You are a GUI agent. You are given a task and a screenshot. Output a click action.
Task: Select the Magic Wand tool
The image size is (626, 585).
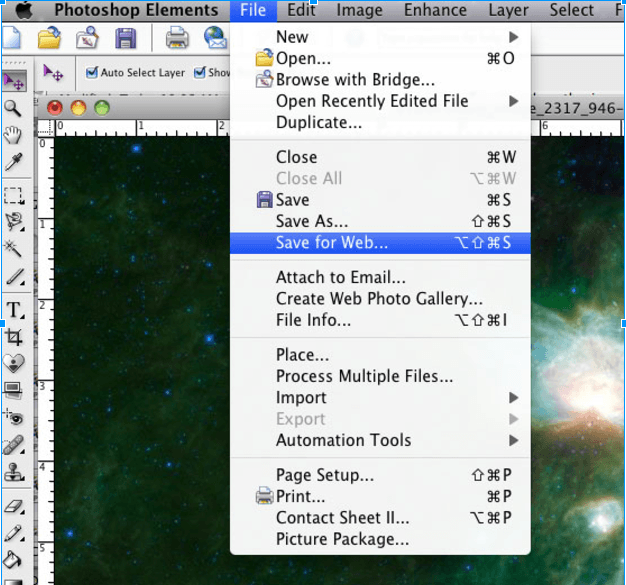point(13,249)
